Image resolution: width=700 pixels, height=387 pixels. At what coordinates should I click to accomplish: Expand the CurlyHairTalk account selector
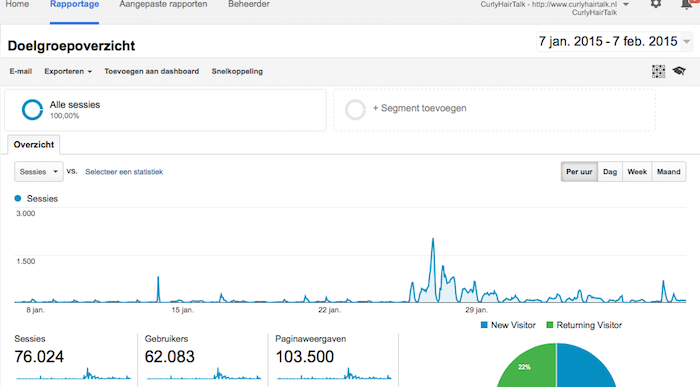click(x=626, y=4)
